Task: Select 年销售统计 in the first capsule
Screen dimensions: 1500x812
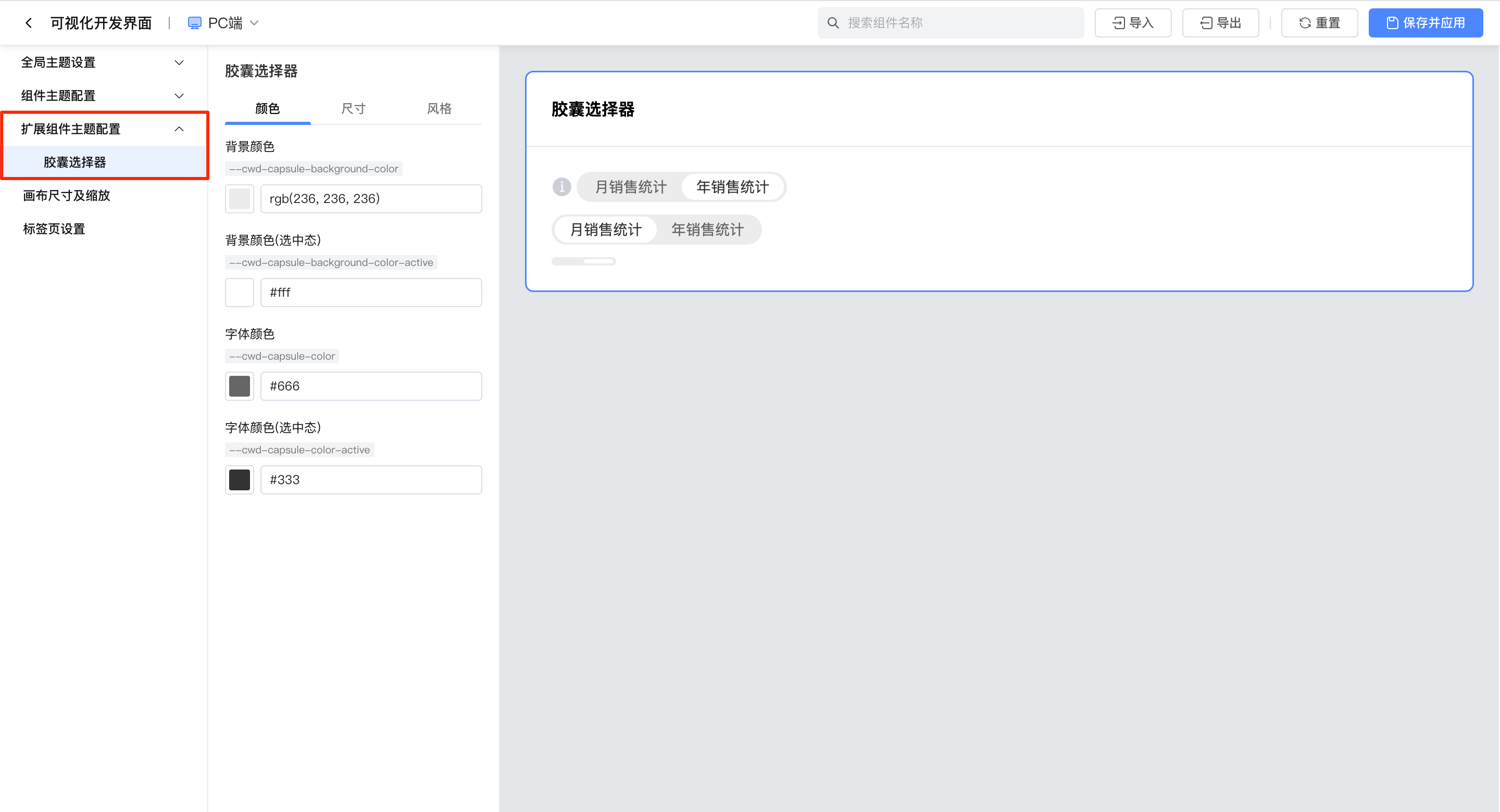Action: (x=732, y=187)
